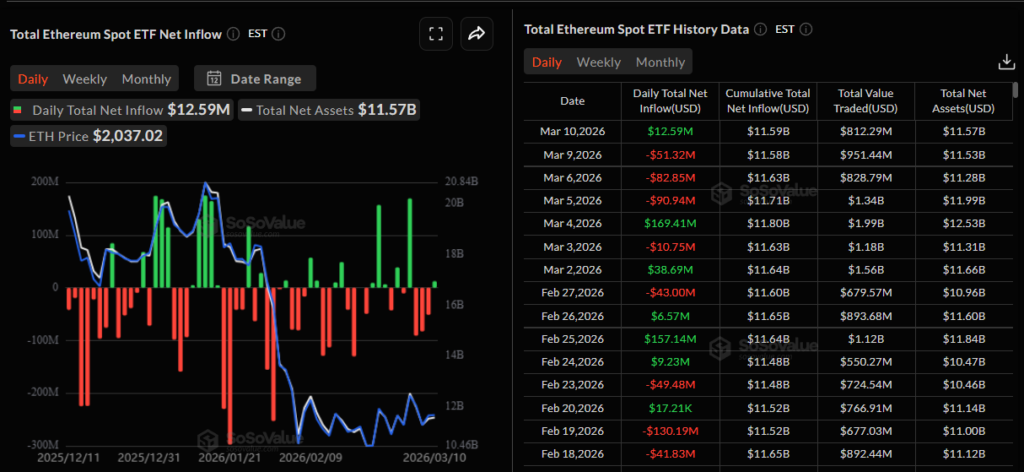Click the Daily Total Net Inflow column header

coord(670,100)
